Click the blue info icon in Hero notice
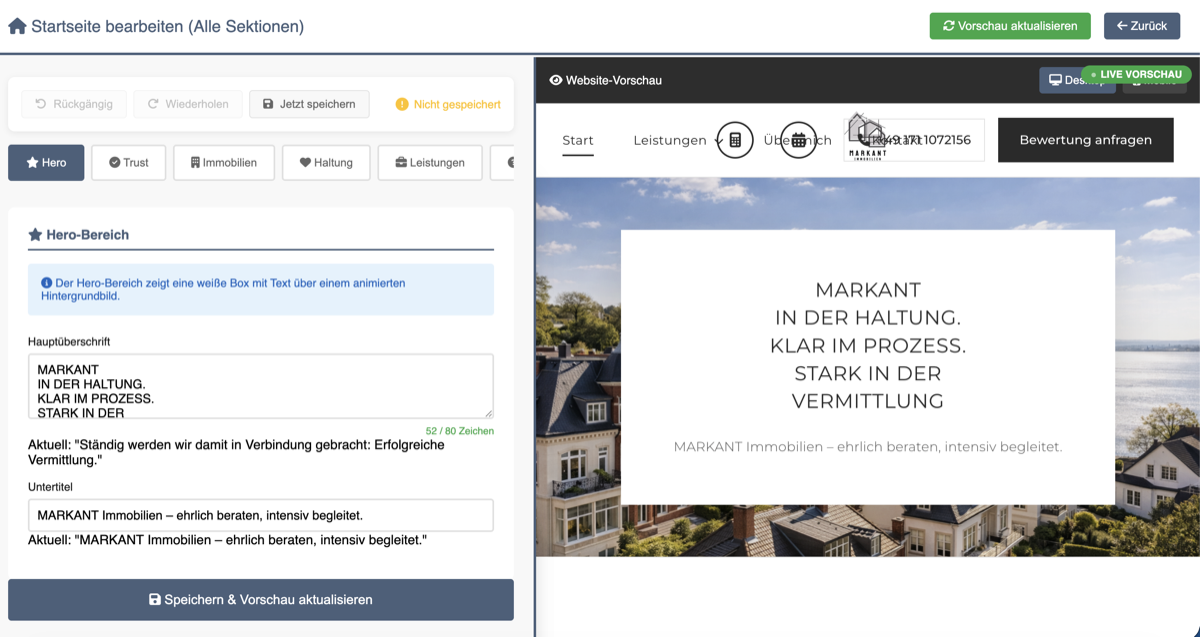Viewport: 1200px width, 637px height. click(46, 283)
